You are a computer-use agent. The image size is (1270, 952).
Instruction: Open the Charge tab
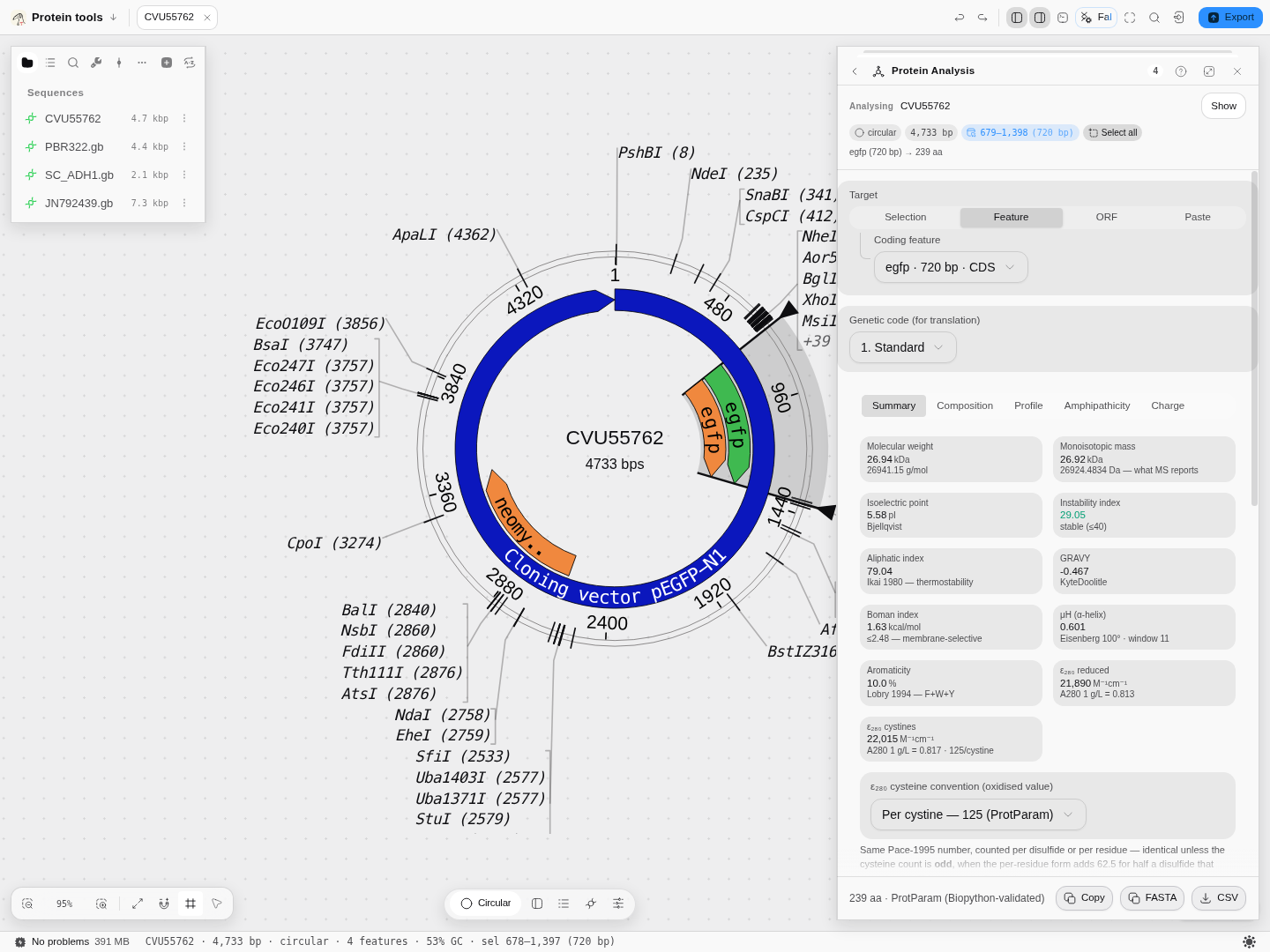(x=1168, y=405)
